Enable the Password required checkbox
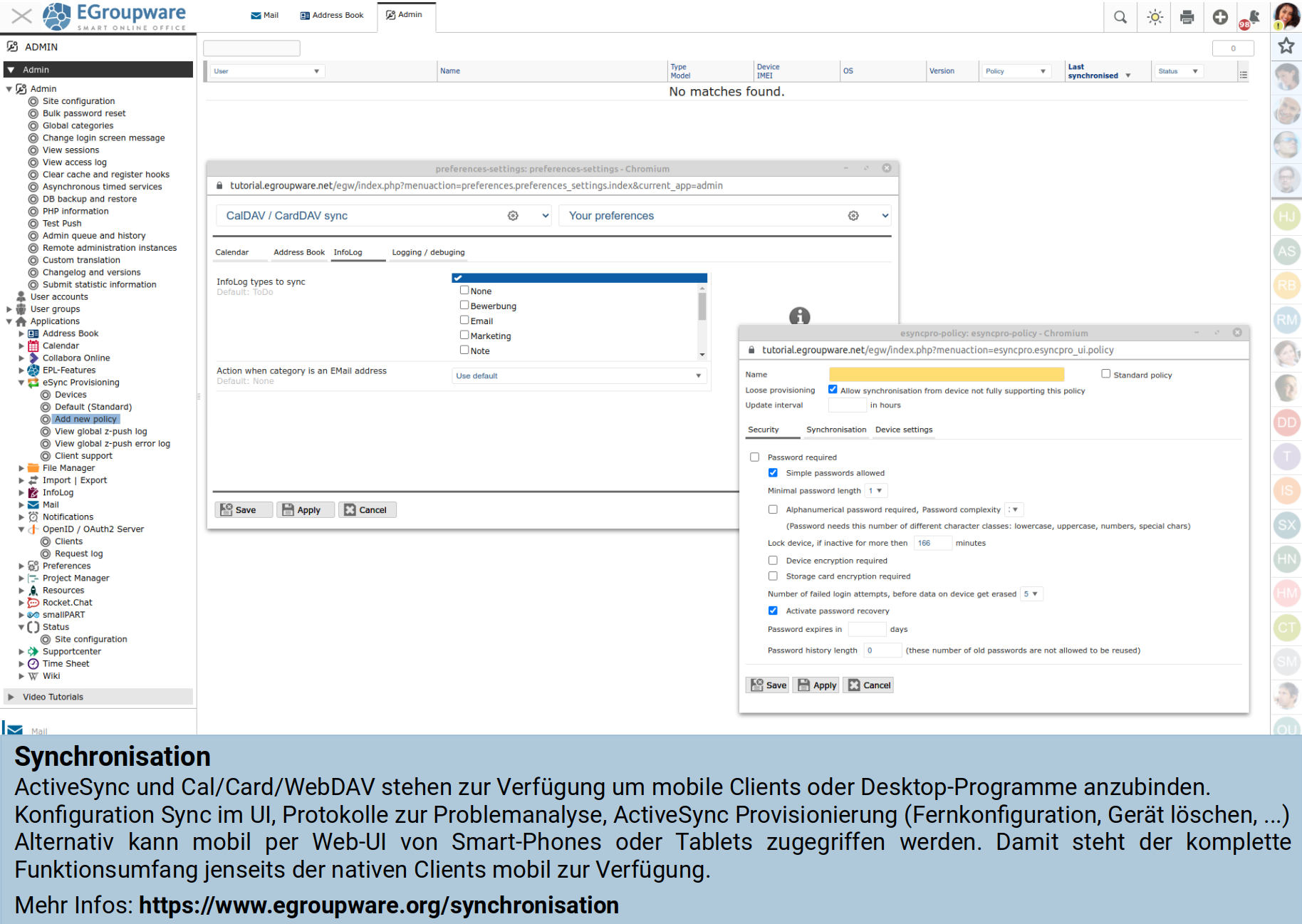The width and height of the screenshot is (1302, 924). pyautogui.click(x=754, y=457)
